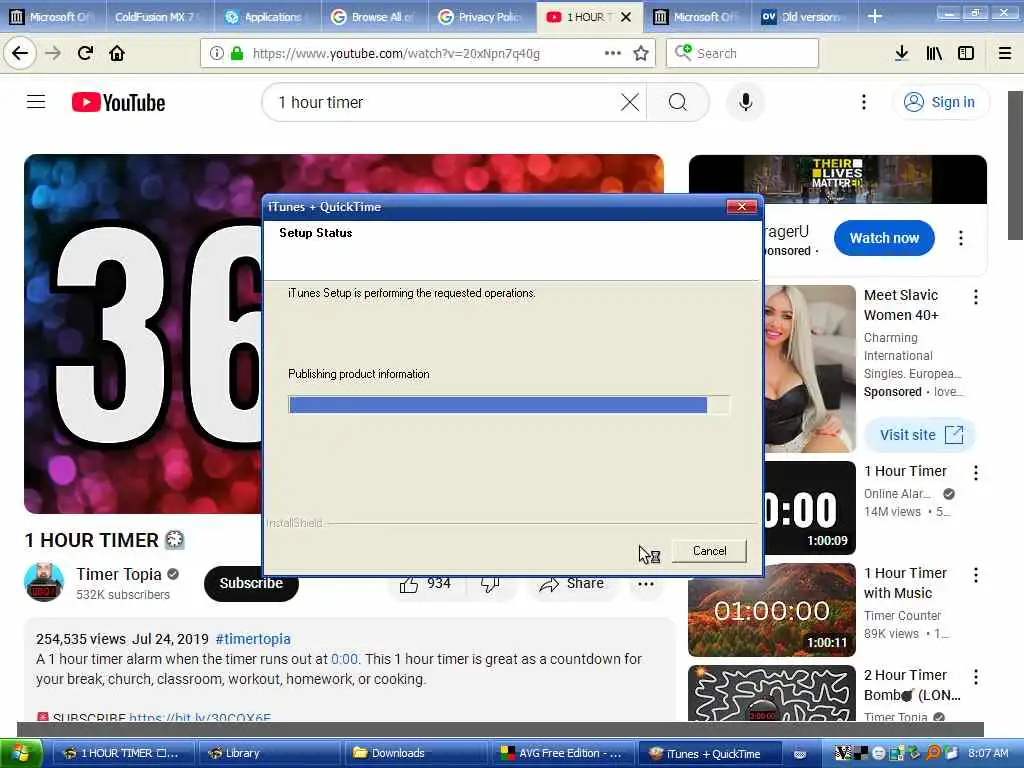Open the Firefox hamburger menu

(1005, 53)
